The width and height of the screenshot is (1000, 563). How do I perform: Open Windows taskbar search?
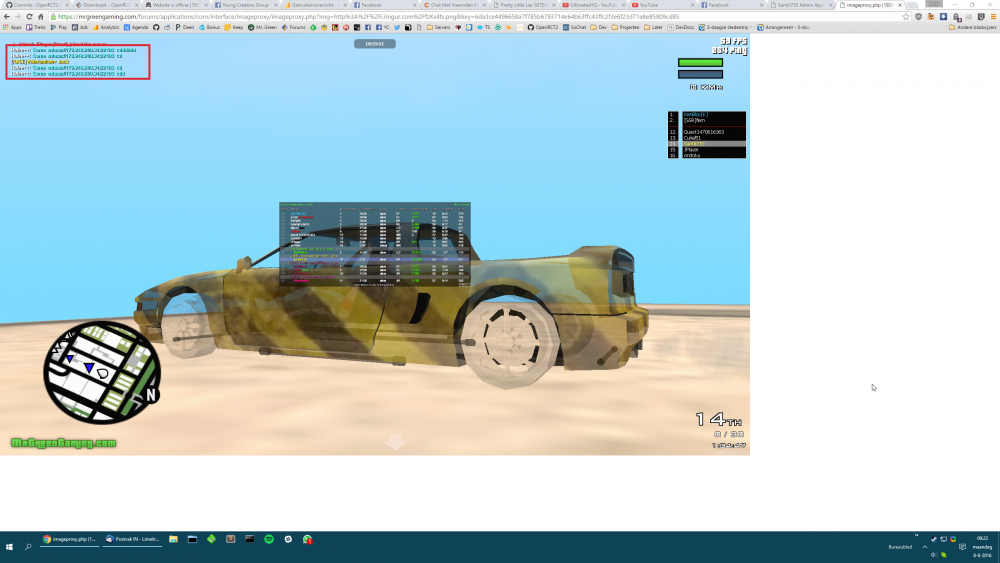point(28,547)
